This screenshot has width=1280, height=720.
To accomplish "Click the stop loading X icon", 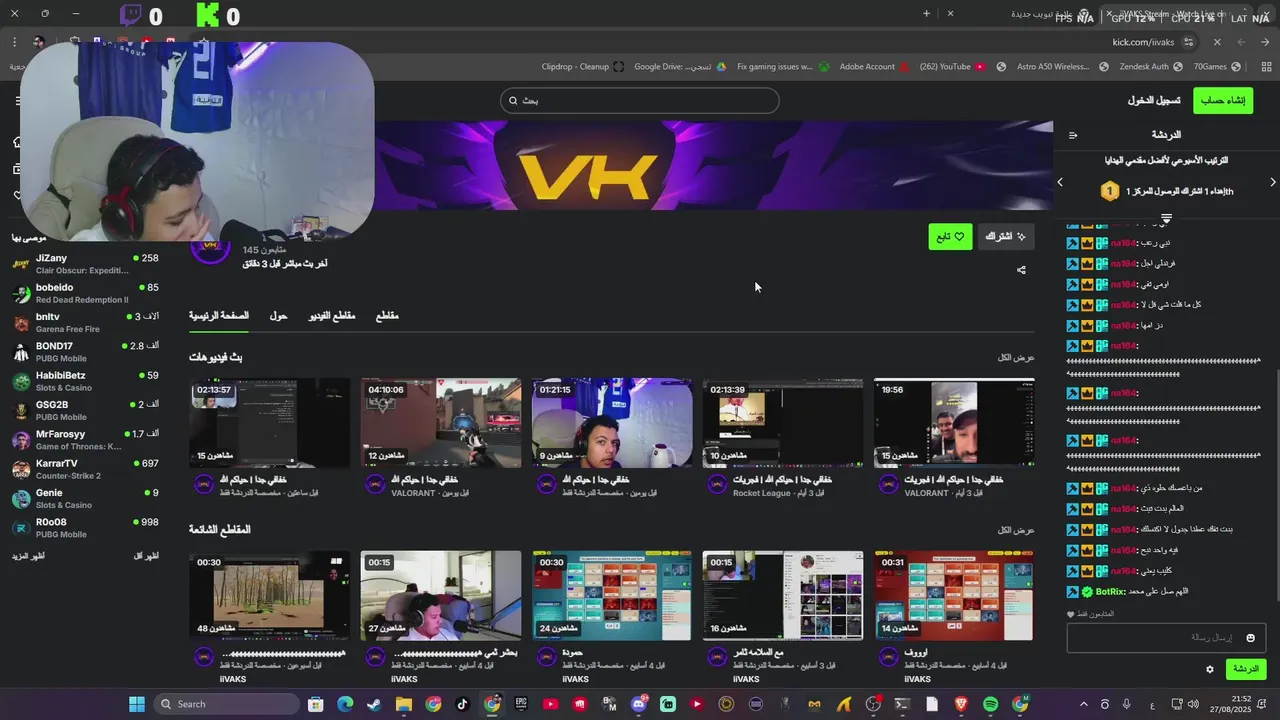I will tap(1217, 42).
